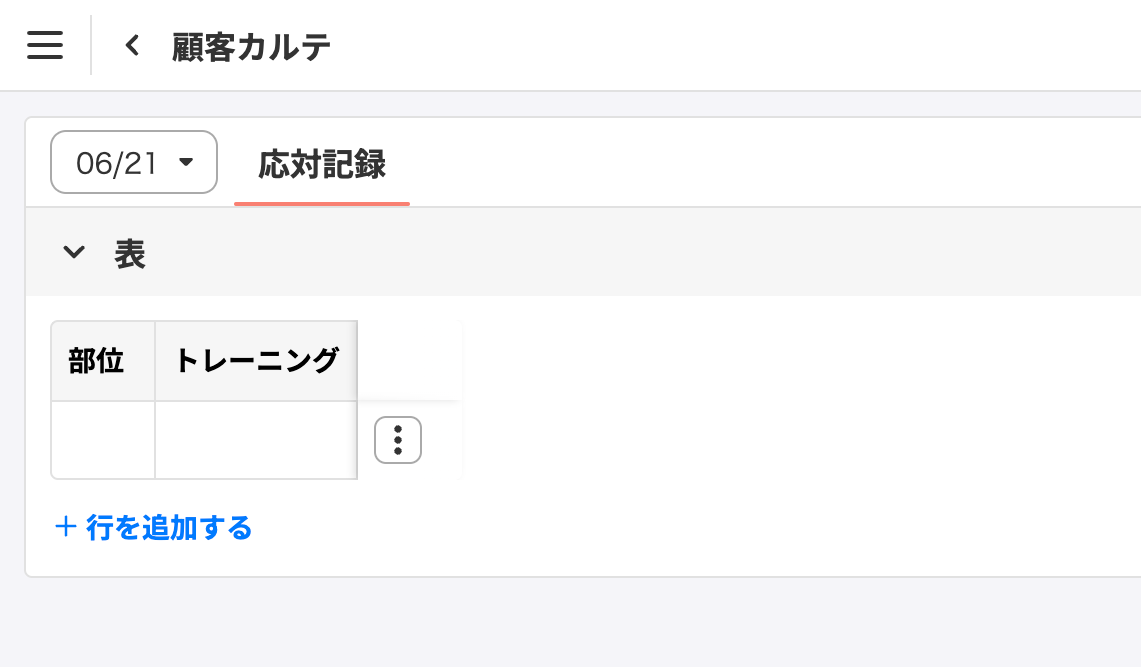Open the hamburger navigation menu
1141x667 pixels.
[x=45, y=45]
